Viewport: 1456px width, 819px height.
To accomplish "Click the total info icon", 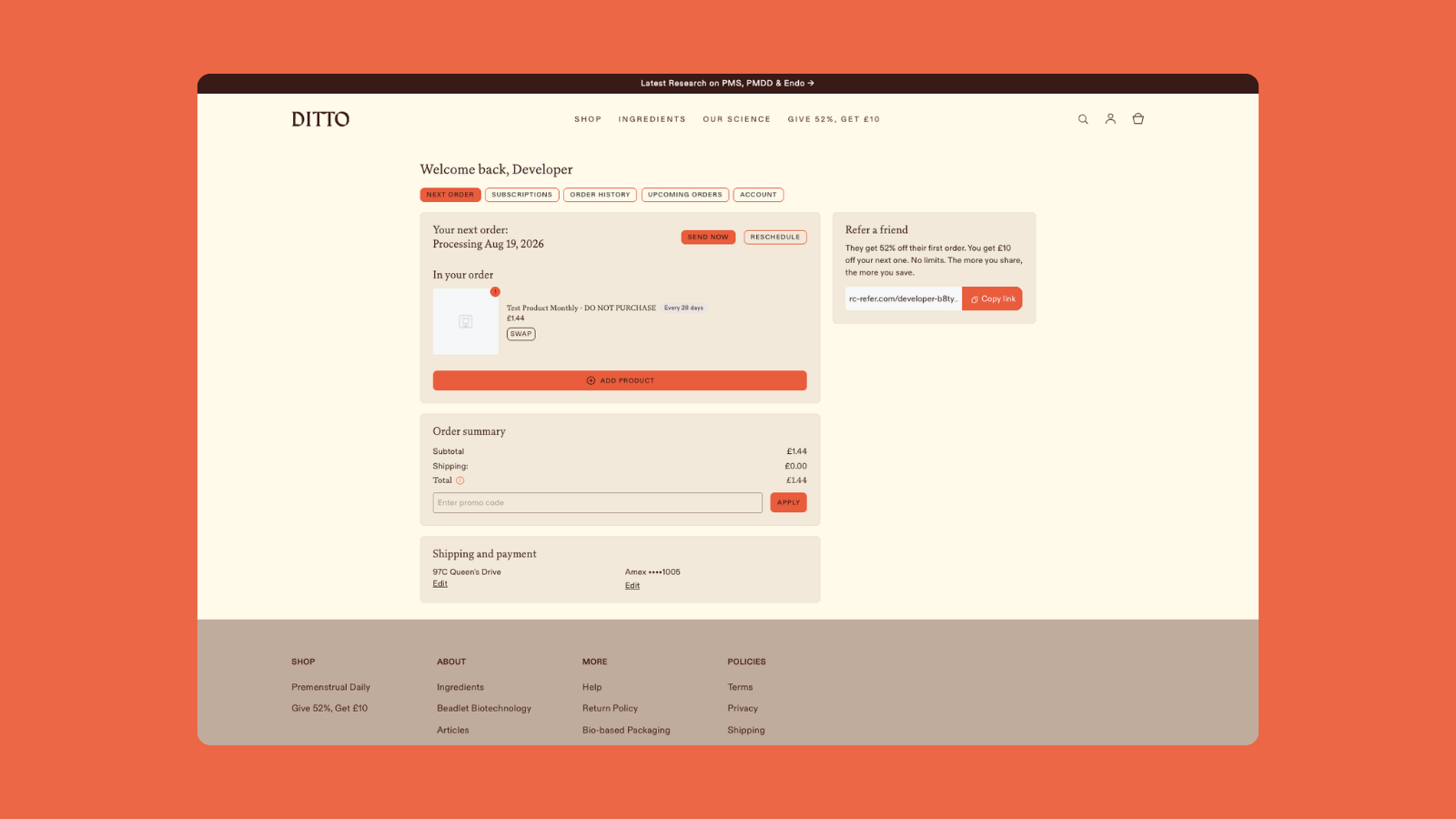I will [460, 480].
